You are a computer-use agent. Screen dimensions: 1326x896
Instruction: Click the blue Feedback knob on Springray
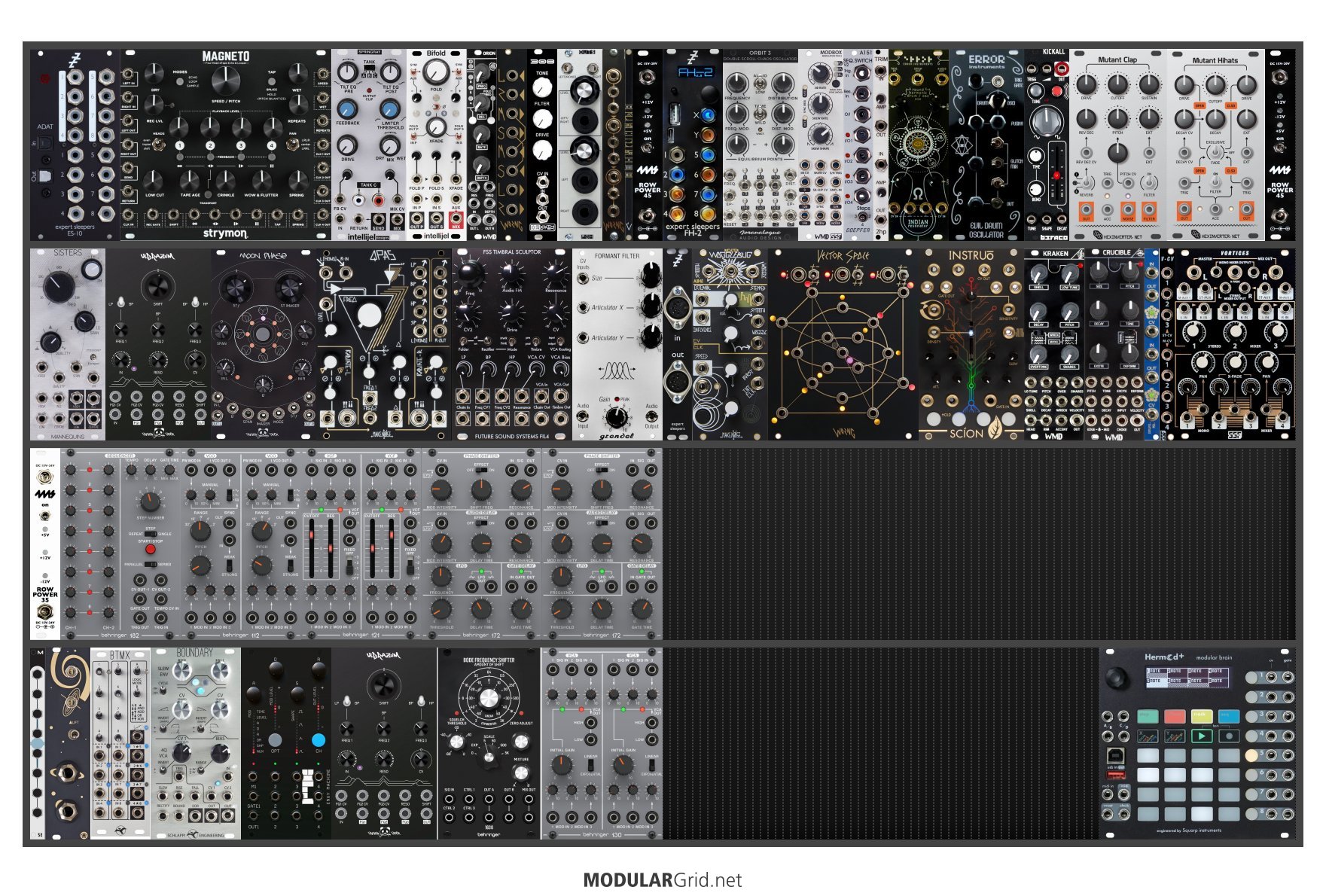(347, 108)
